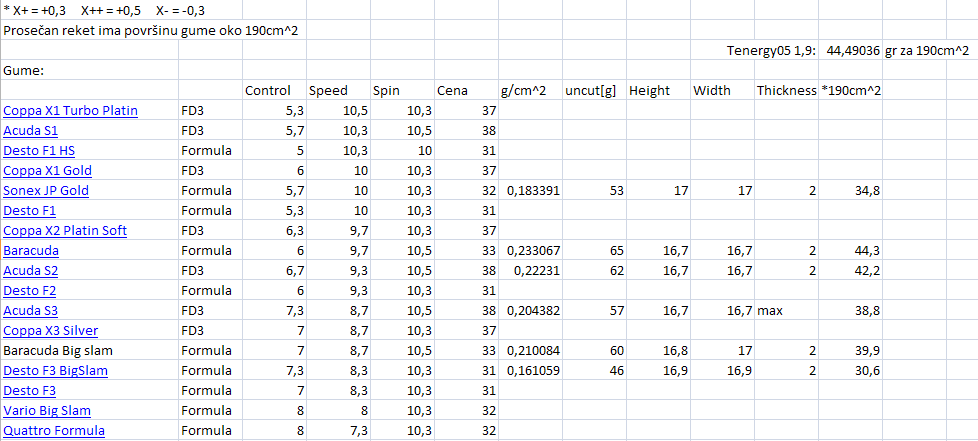Click the Desto F2 link
Screen dimensions: 978x441
click(29, 291)
